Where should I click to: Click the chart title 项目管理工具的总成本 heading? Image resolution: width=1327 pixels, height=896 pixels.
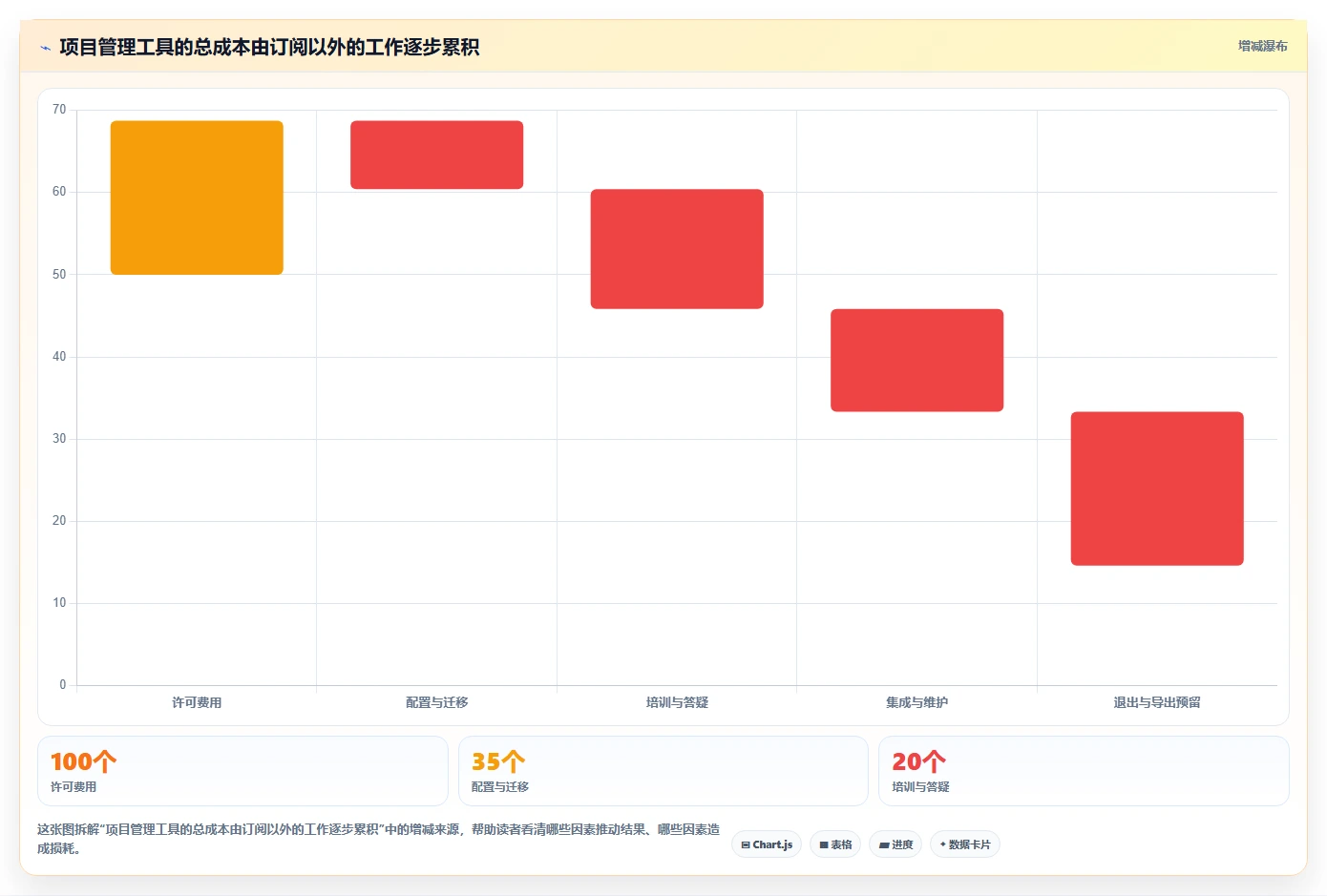click(269, 48)
